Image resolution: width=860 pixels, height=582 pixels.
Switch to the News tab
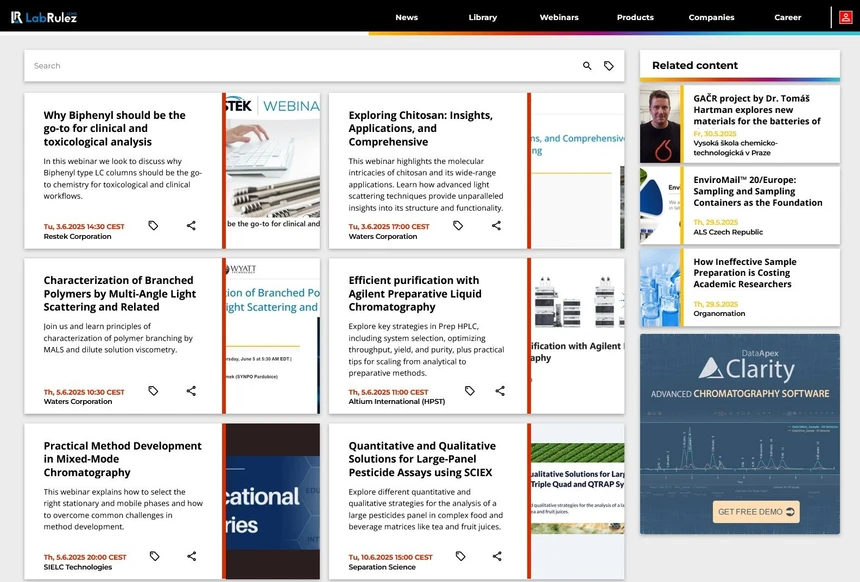coord(406,17)
